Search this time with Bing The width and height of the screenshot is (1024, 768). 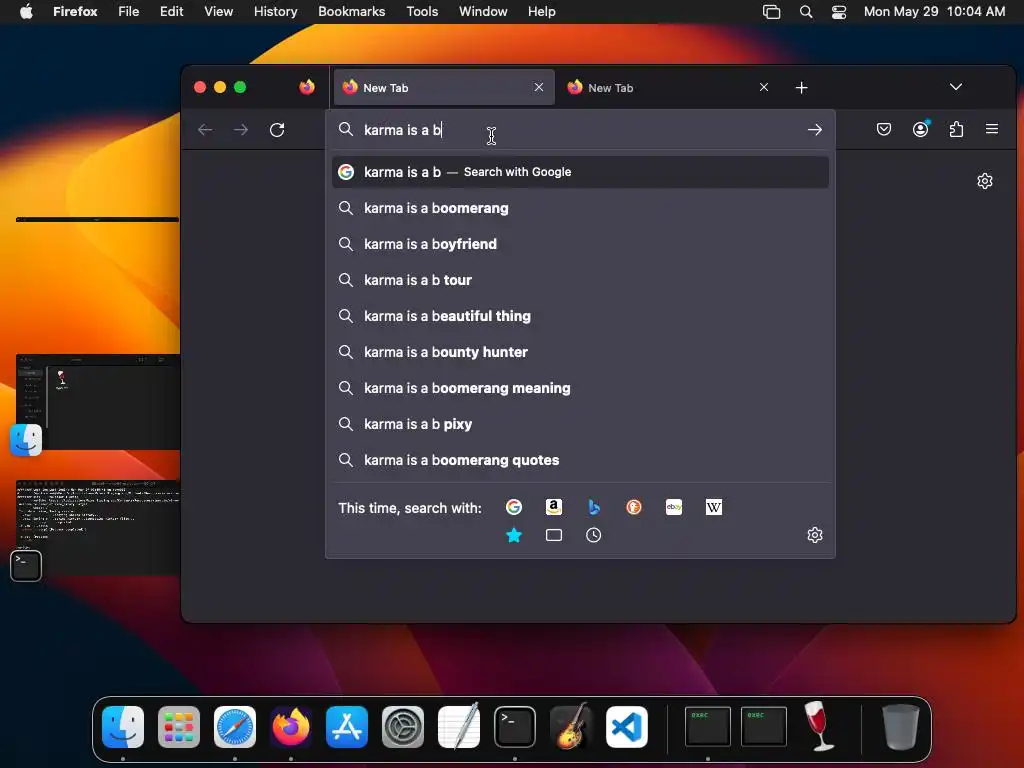(x=594, y=507)
